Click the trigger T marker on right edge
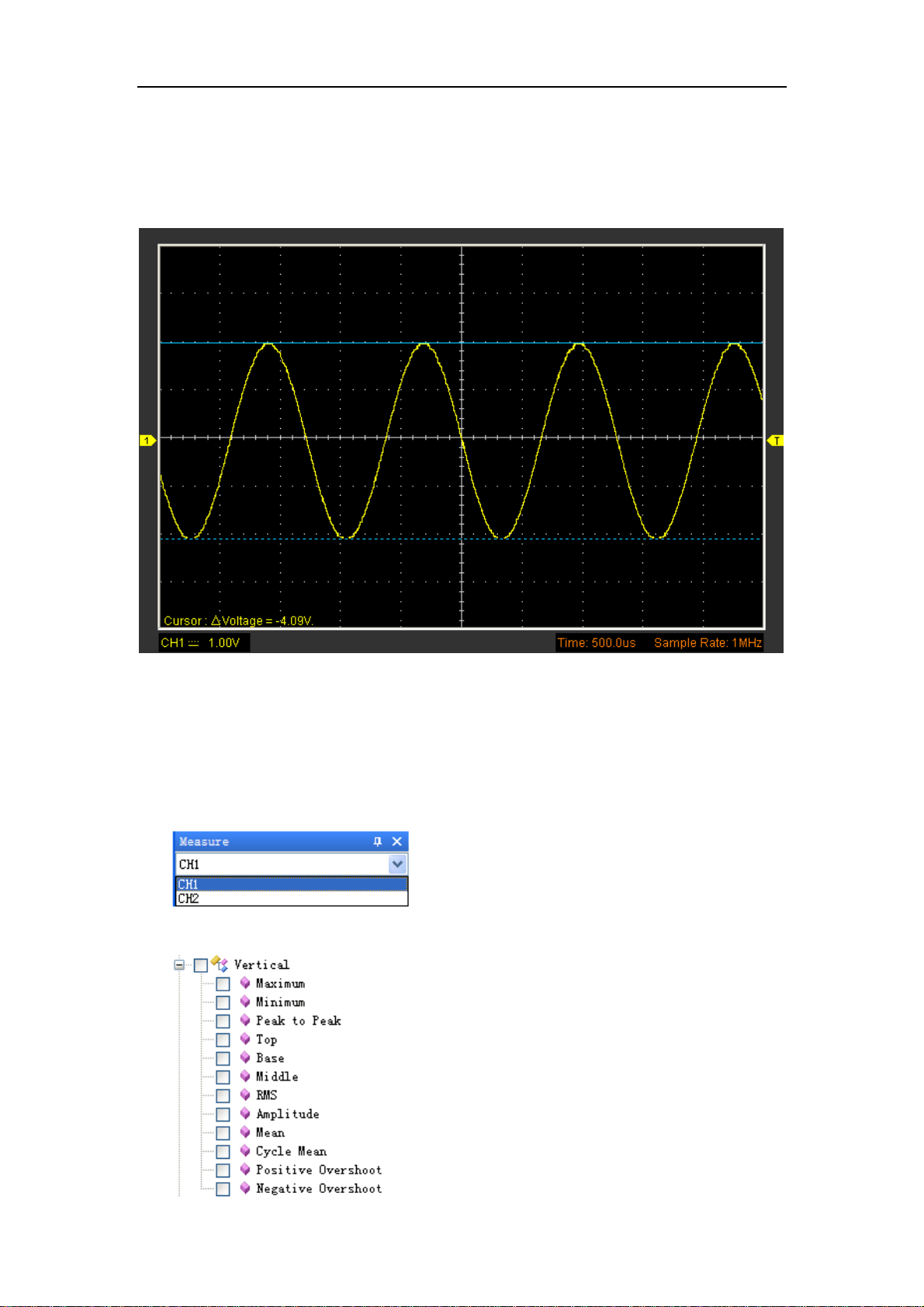The width and height of the screenshot is (924, 1307). [x=775, y=441]
